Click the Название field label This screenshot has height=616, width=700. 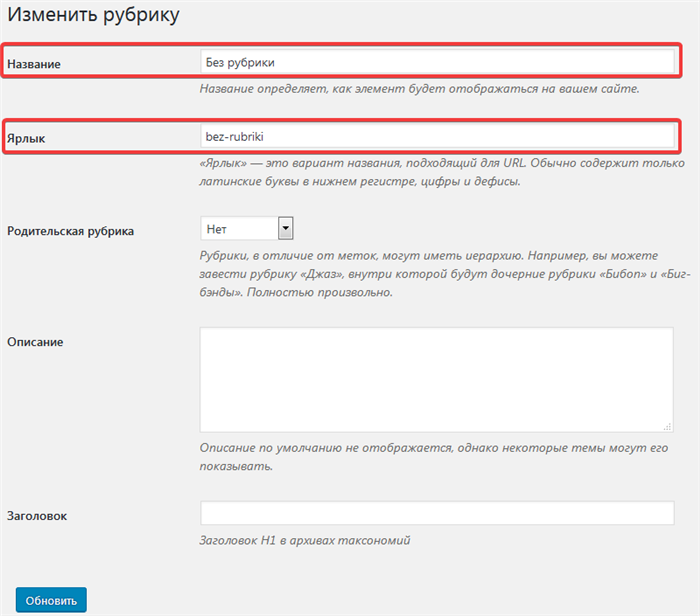pyautogui.click(x=34, y=64)
